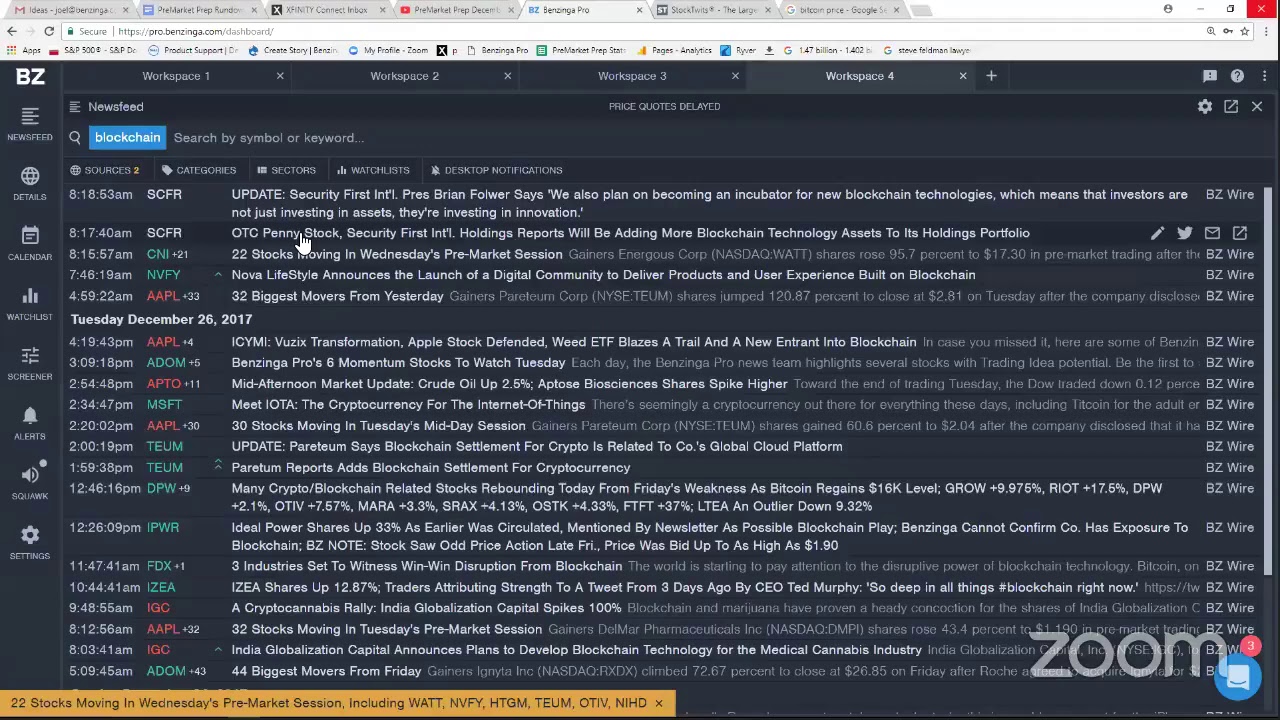The height and width of the screenshot is (720, 1280).
Task: Click the pencil edit icon on the hovered story
Action: 1157,233
